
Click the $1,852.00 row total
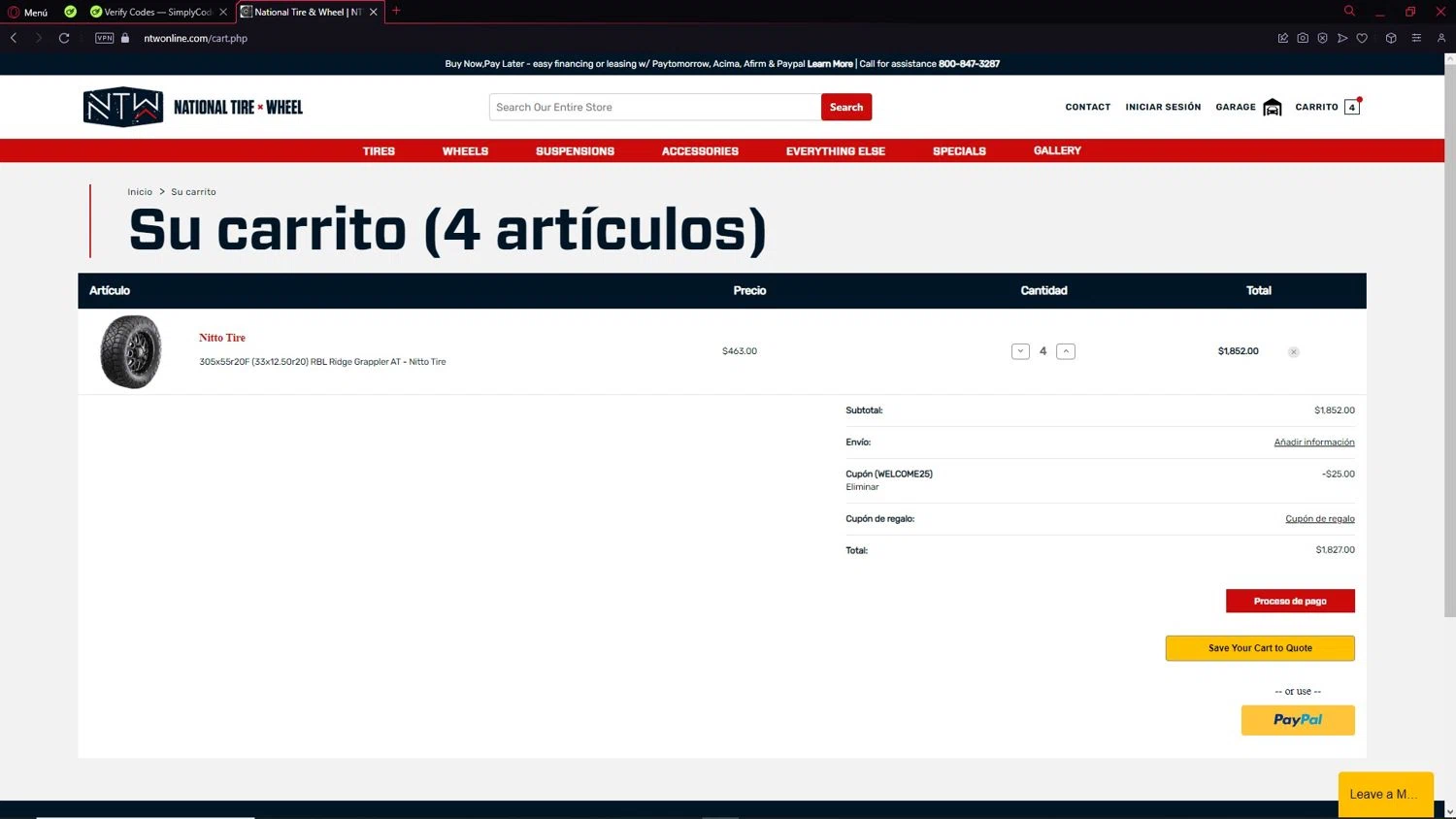(x=1238, y=351)
